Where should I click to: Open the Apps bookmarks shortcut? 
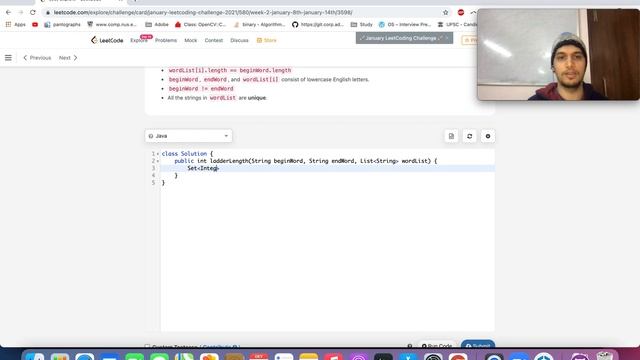(x=16, y=24)
